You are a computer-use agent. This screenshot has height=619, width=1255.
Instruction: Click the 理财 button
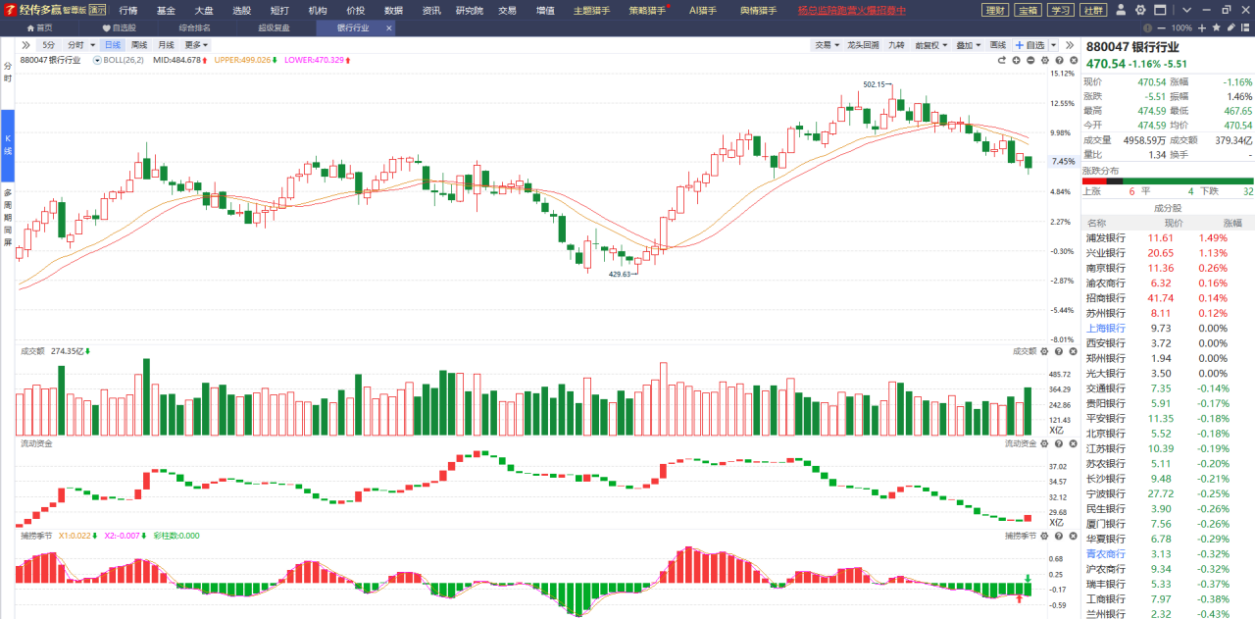tap(995, 10)
